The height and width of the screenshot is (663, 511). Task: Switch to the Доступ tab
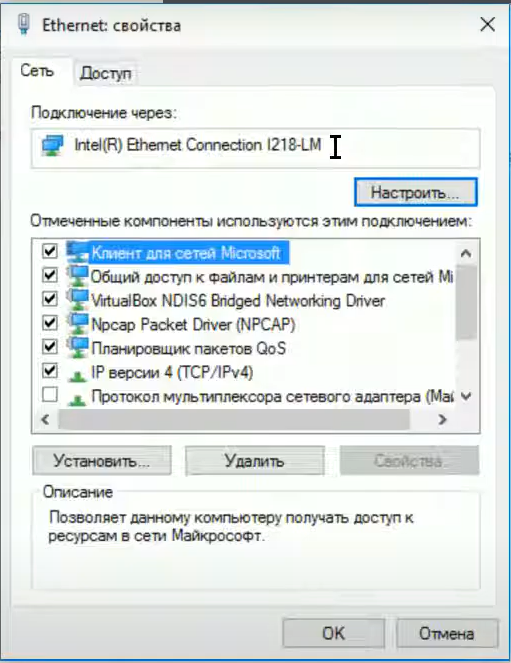point(106,73)
